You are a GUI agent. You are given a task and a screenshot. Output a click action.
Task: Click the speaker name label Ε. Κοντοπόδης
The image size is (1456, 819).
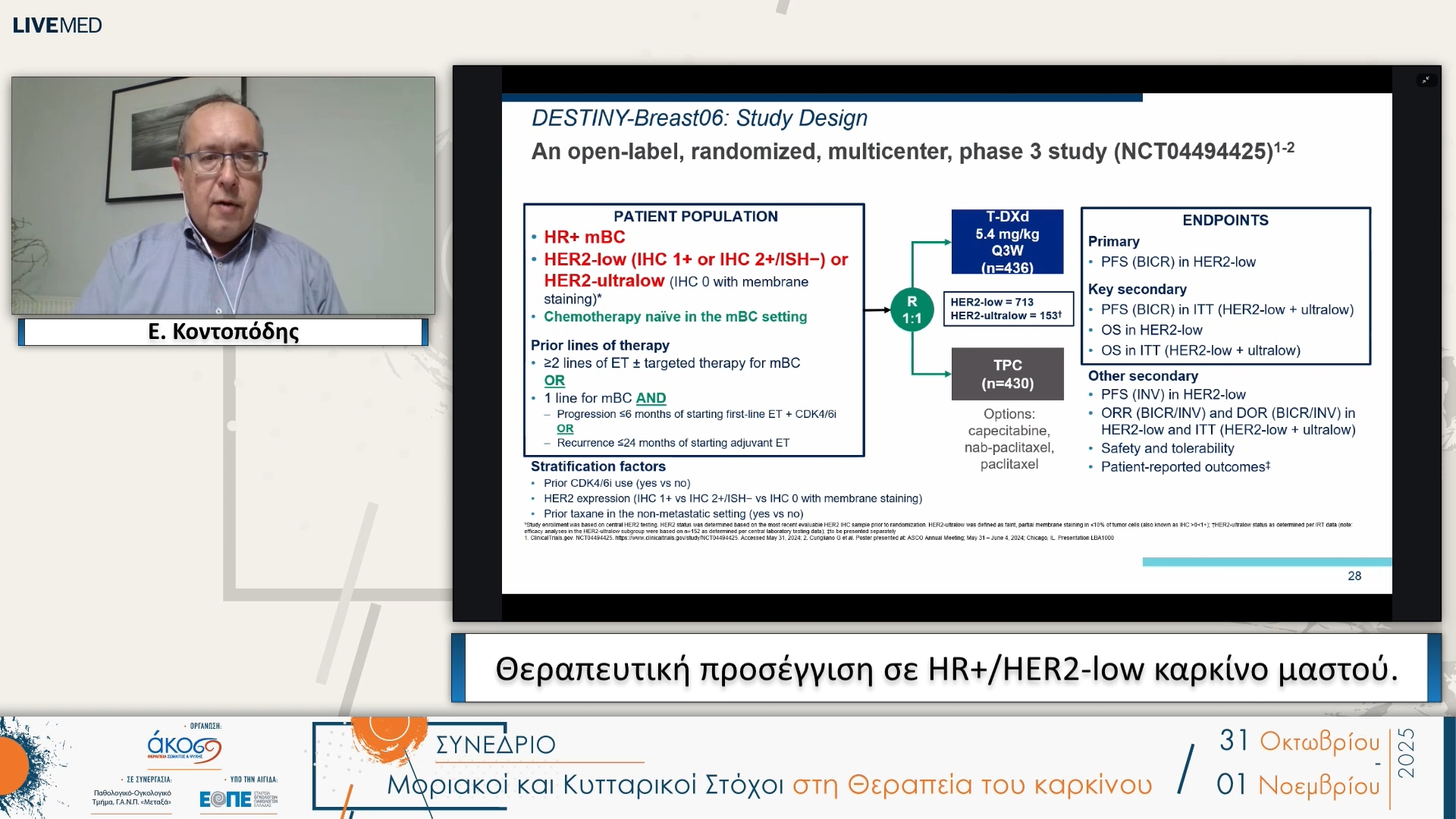tap(223, 332)
